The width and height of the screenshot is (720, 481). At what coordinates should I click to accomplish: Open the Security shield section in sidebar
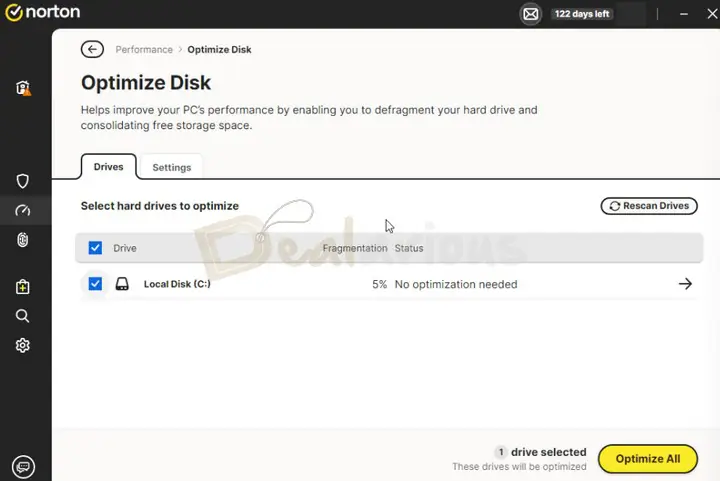22,181
